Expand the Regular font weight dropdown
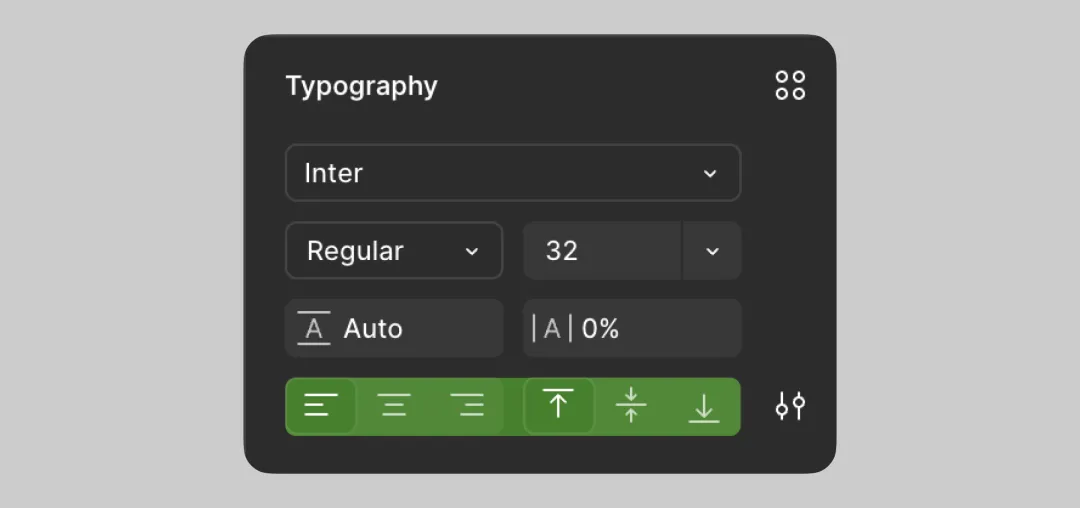Screen dimensions: 1080x508 point(394,251)
